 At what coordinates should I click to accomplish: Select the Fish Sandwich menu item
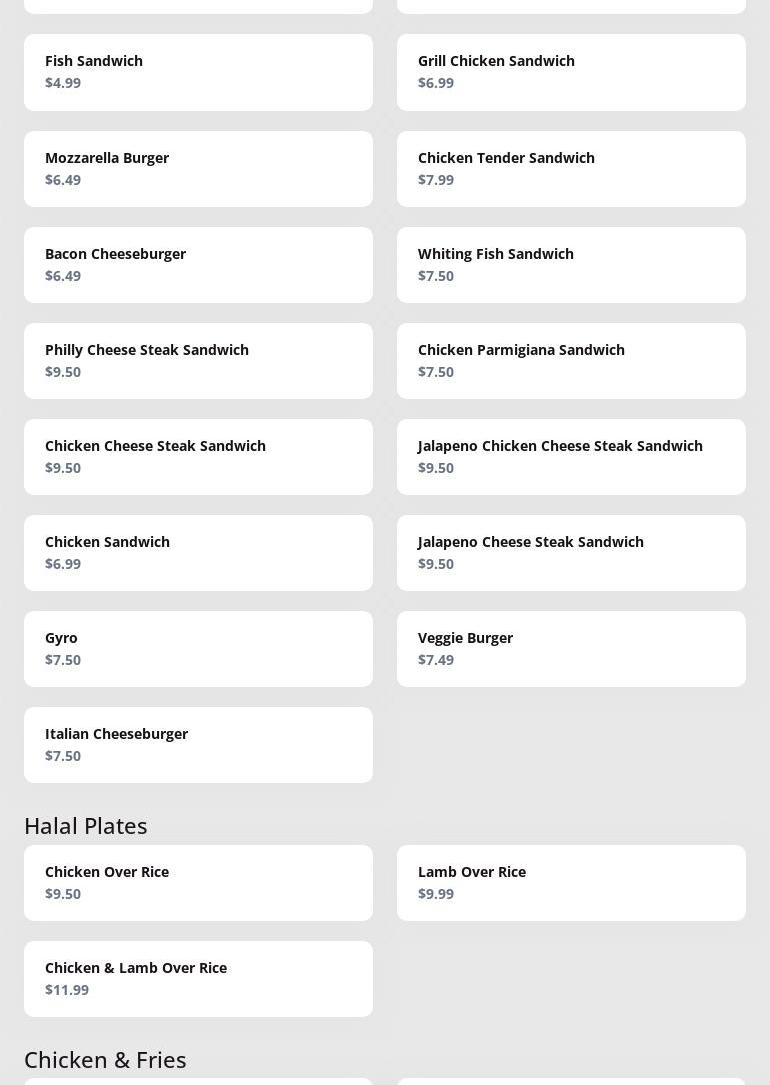(199, 73)
